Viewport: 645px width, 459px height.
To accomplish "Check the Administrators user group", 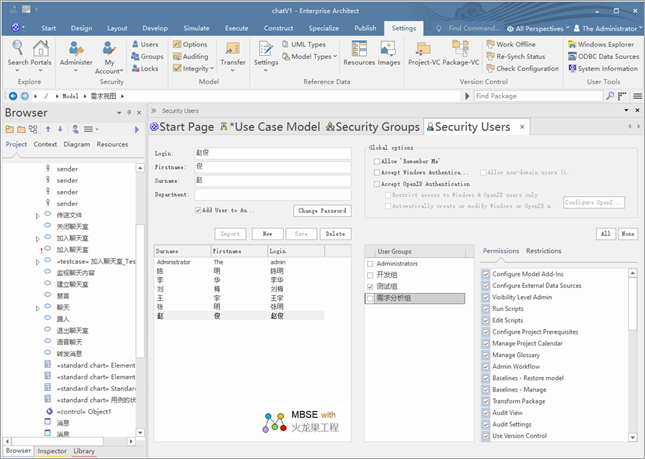I will click(x=370, y=264).
